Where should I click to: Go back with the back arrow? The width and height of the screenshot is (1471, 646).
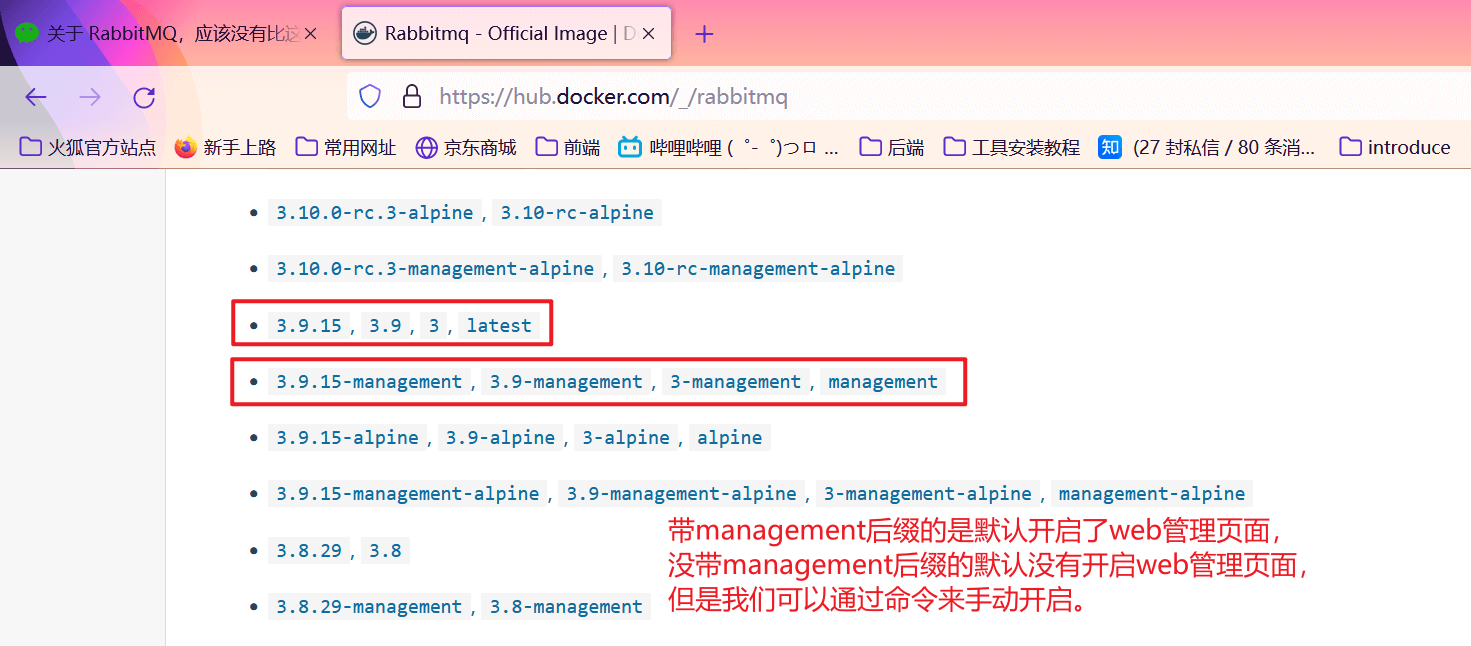pyautogui.click(x=36, y=97)
